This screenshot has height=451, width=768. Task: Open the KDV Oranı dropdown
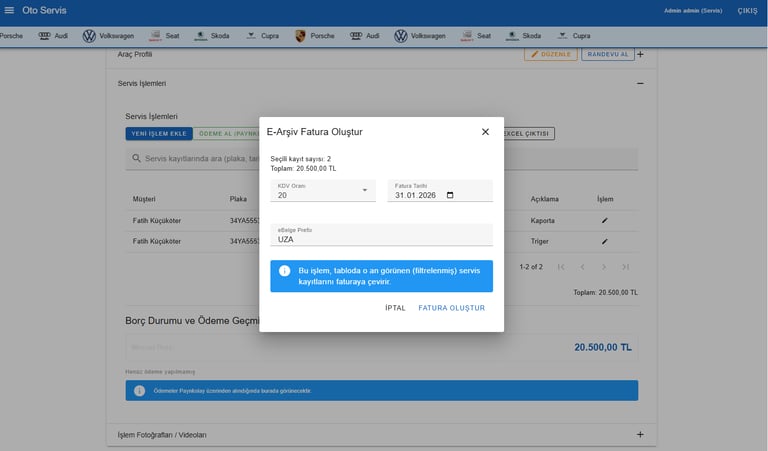pos(323,190)
